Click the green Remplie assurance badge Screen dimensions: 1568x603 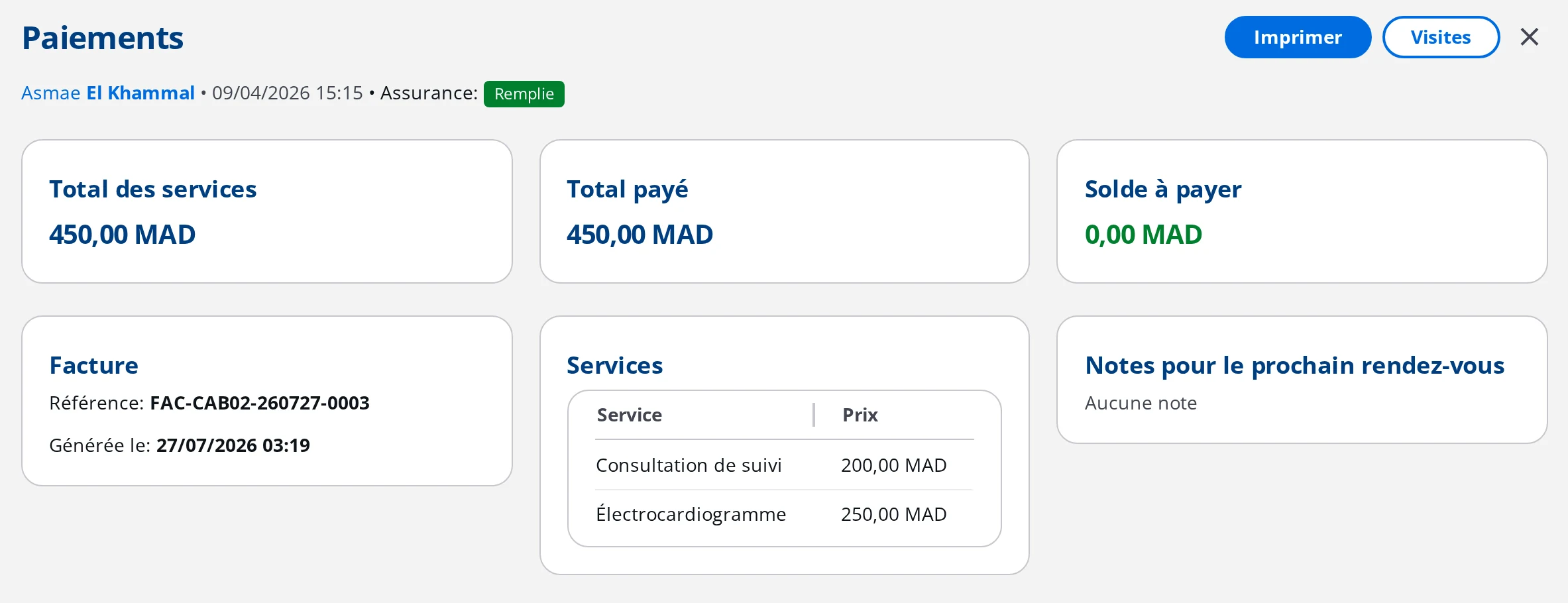tap(524, 93)
